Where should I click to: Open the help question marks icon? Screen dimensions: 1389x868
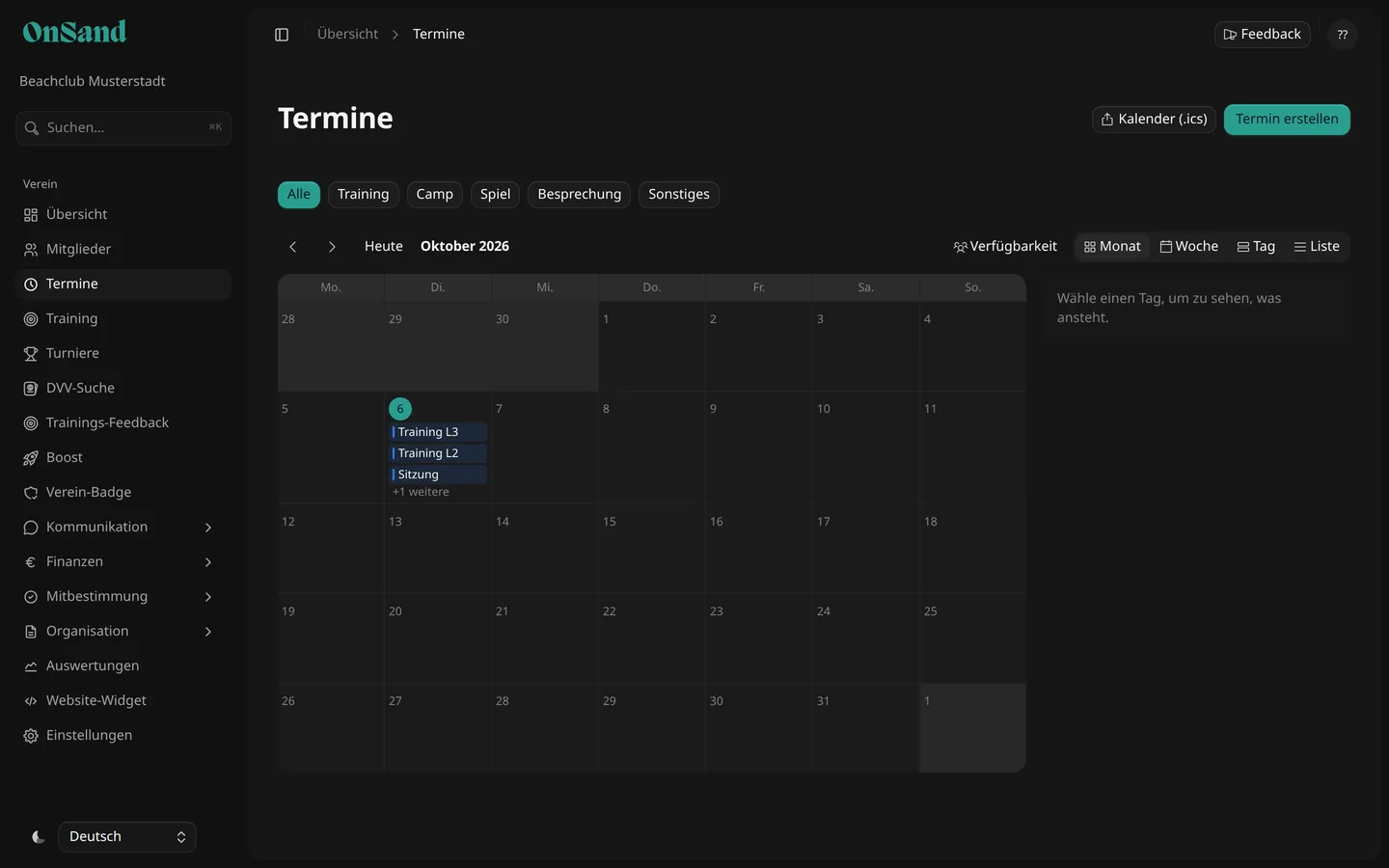(x=1343, y=35)
